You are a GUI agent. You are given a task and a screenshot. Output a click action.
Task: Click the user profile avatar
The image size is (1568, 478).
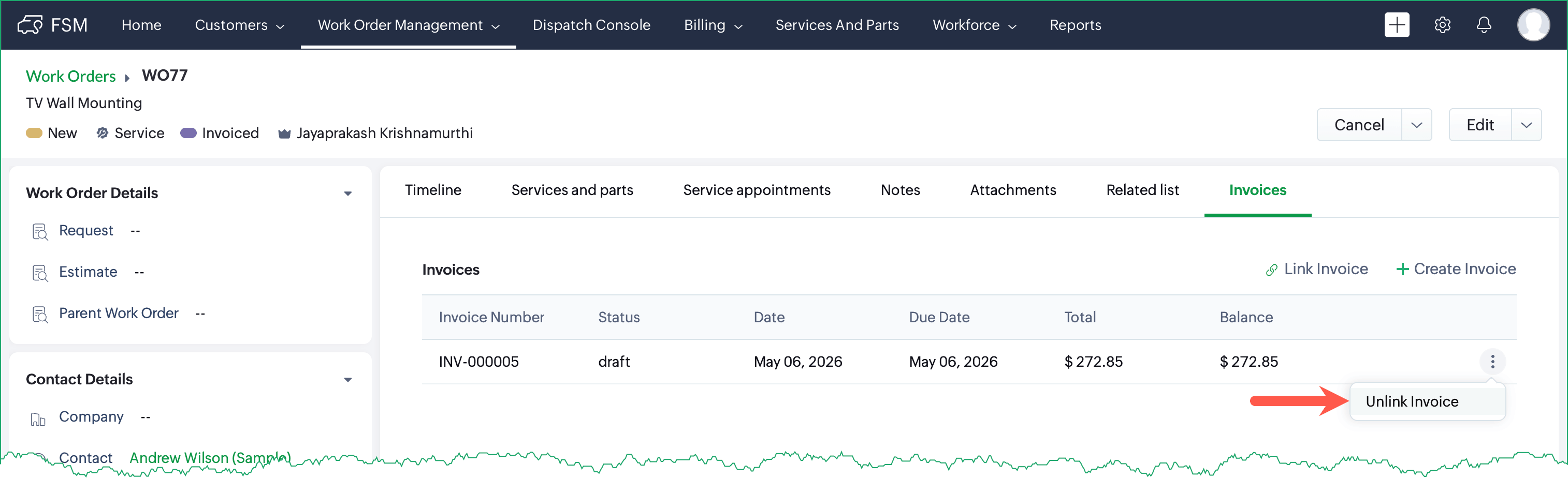pos(1533,25)
